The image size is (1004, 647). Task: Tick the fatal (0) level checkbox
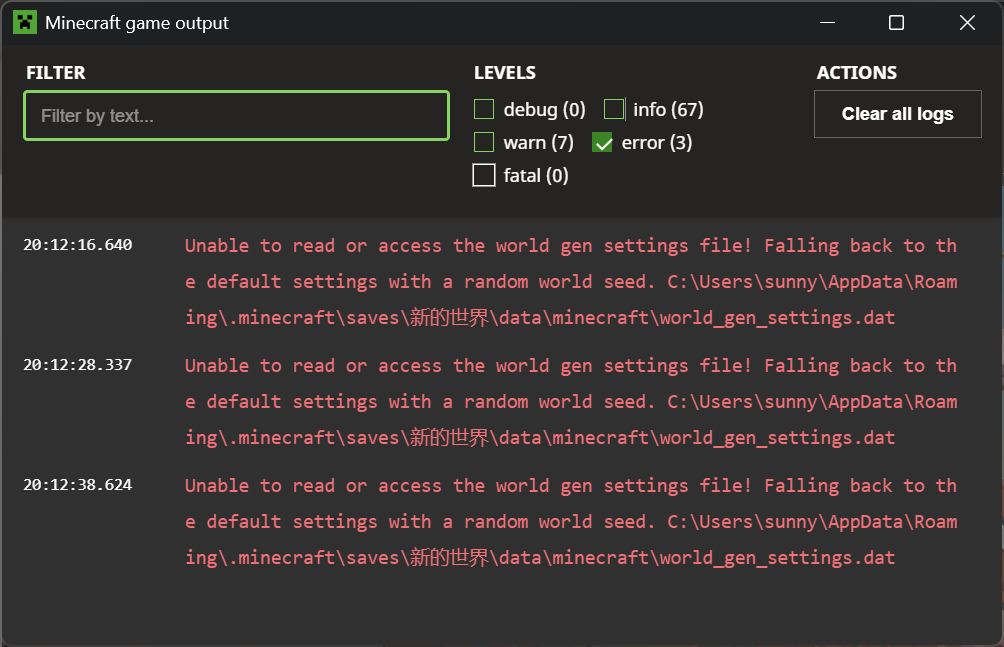(x=484, y=176)
